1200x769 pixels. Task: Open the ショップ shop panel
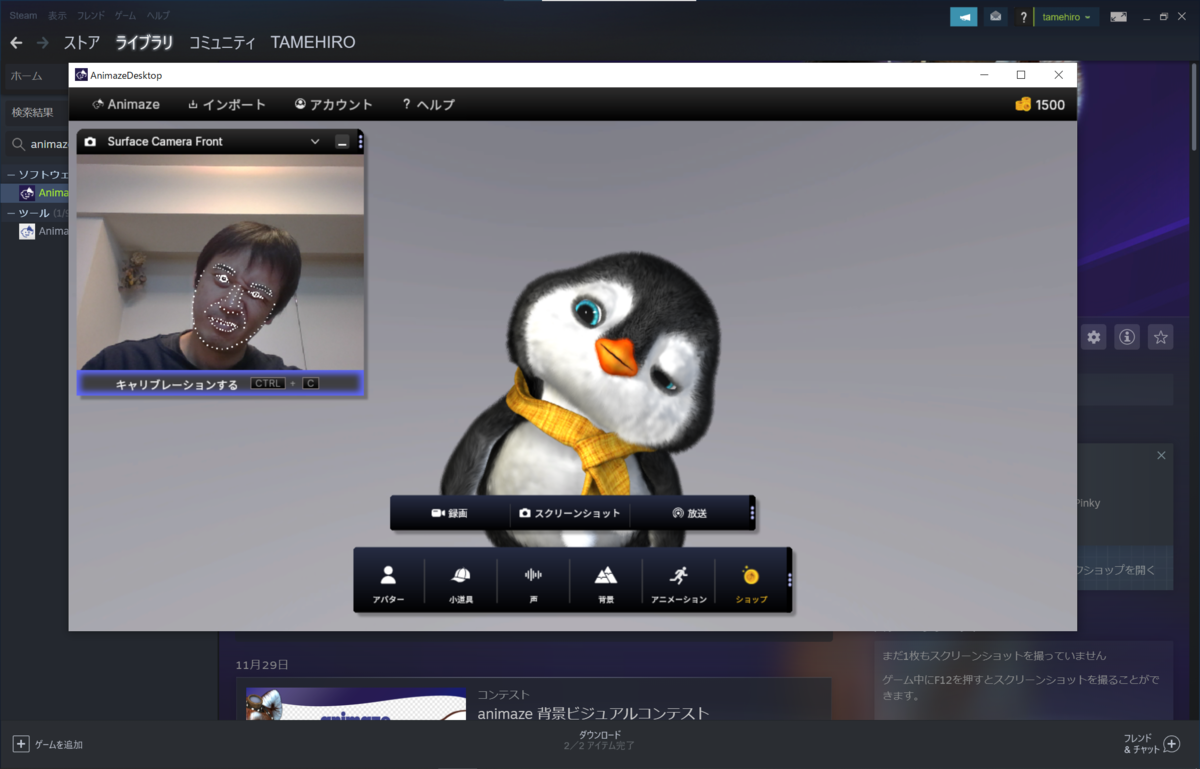click(751, 585)
